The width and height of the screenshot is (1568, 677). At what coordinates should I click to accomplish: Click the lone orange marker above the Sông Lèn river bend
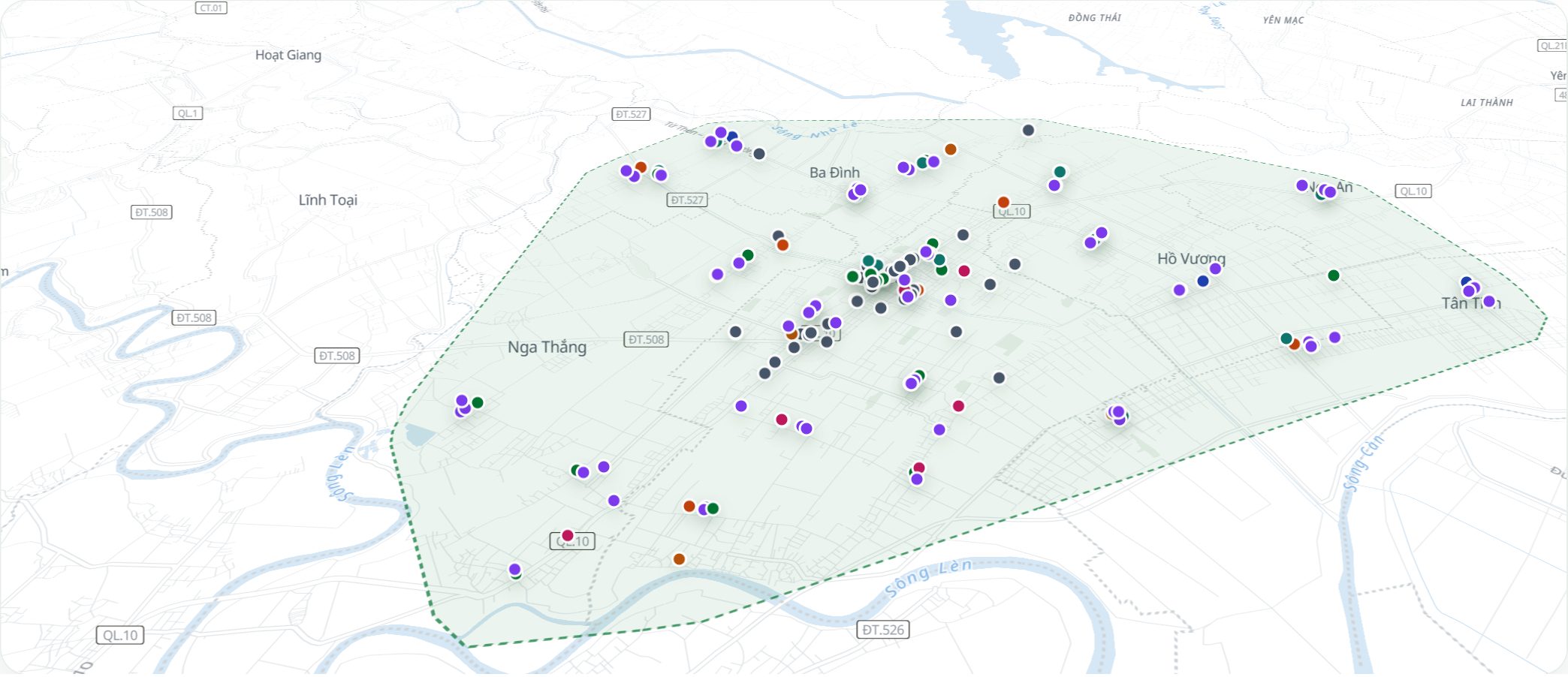click(x=679, y=558)
